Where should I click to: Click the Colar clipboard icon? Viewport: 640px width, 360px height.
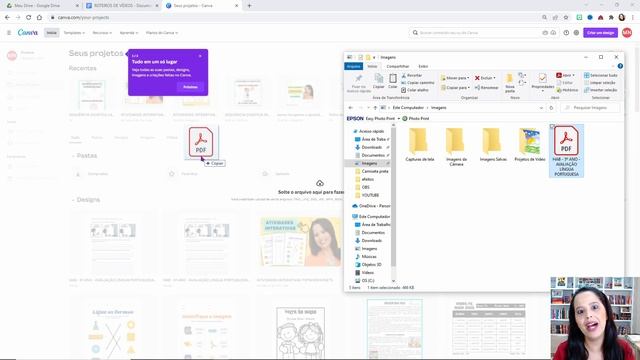(x=393, y=78)
